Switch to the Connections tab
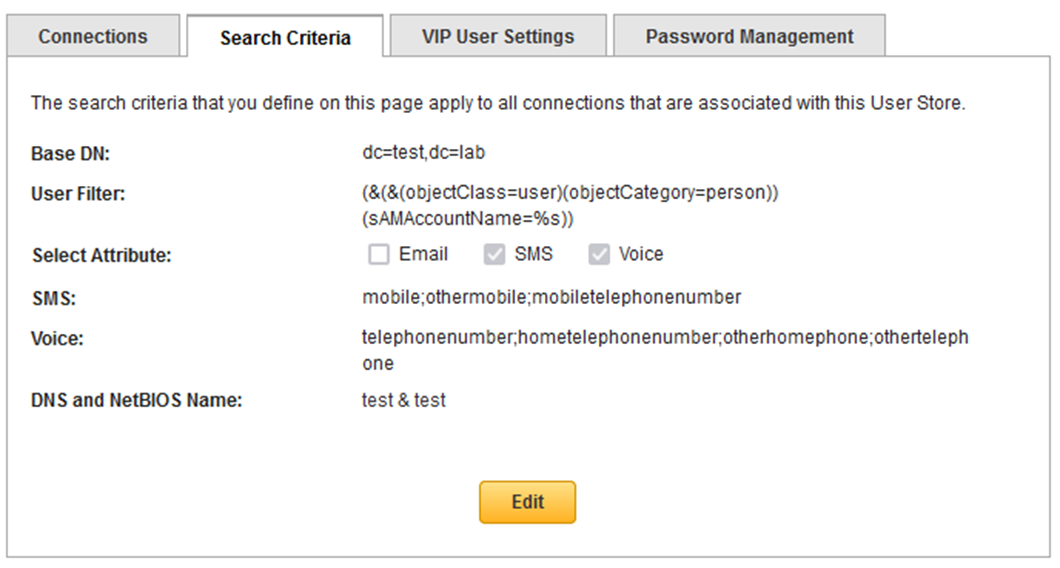1060x568 pixels. click(93, 37)
